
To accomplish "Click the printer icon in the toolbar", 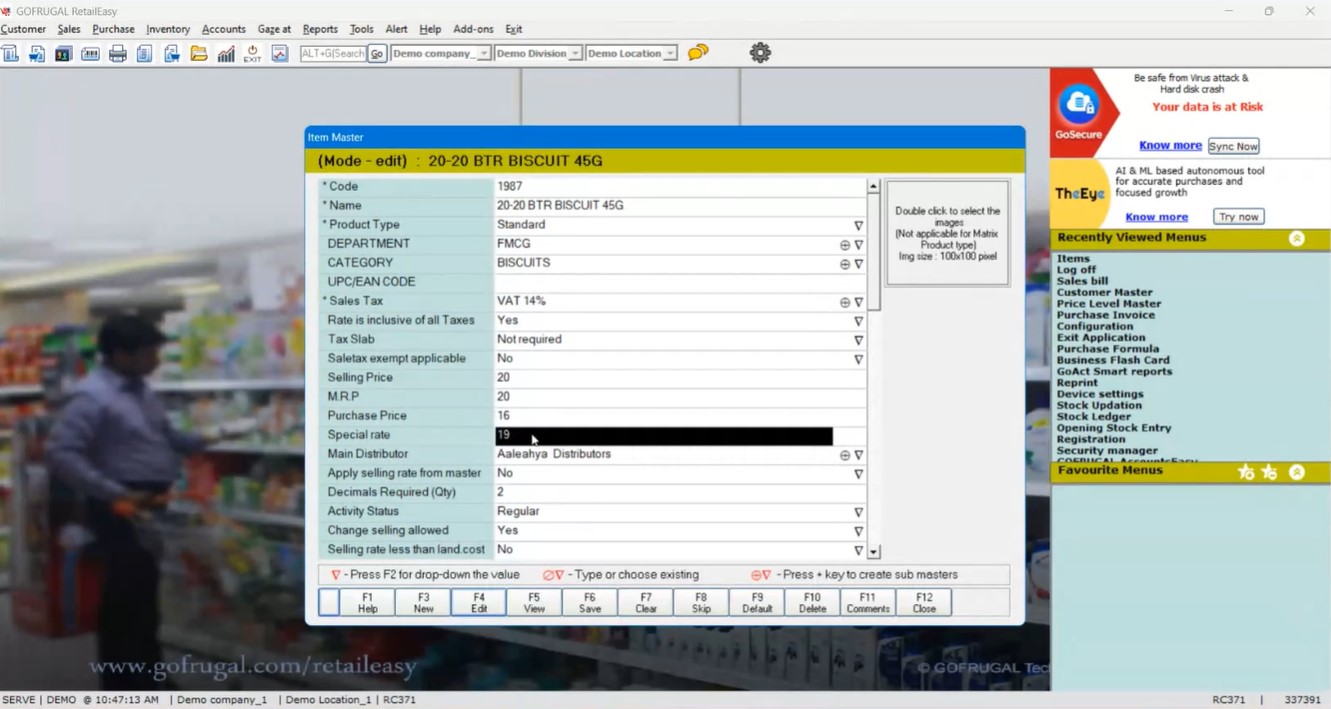I will click(x=117, y=54).
